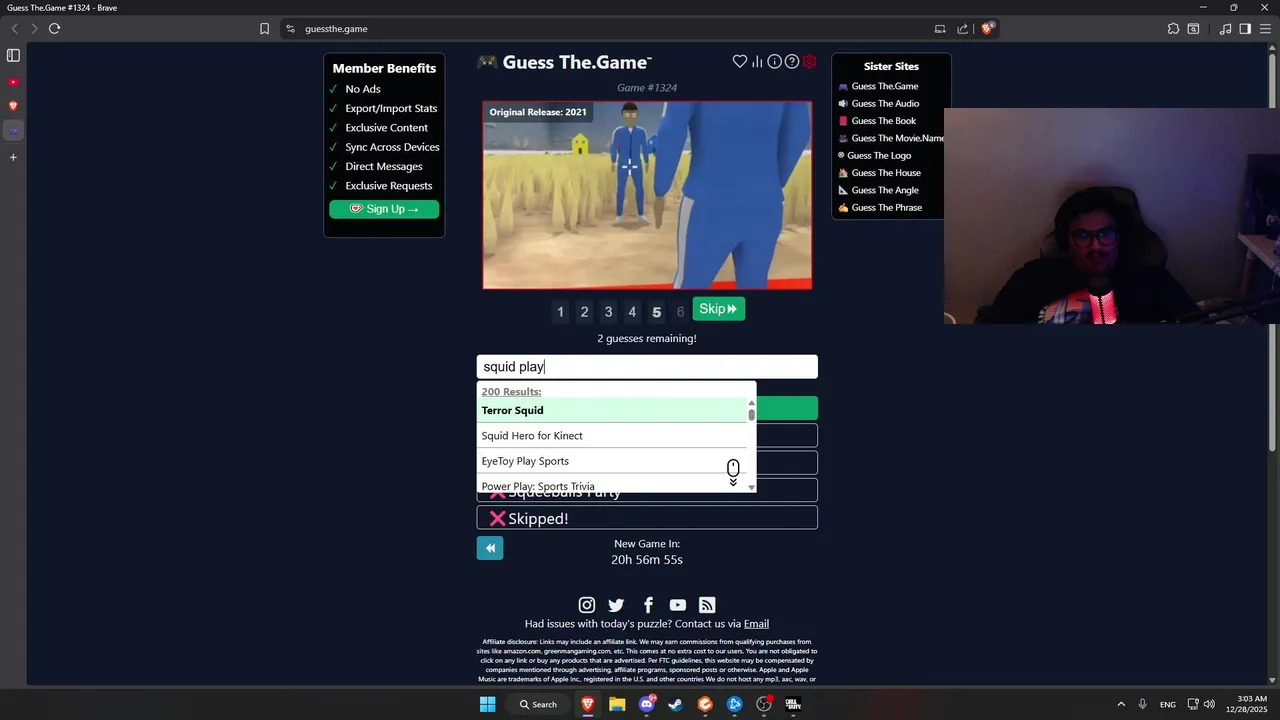The height and width of the screenshot is (720, 1280).
Task: Open the Instagram icon link
Action: point(587,605)
